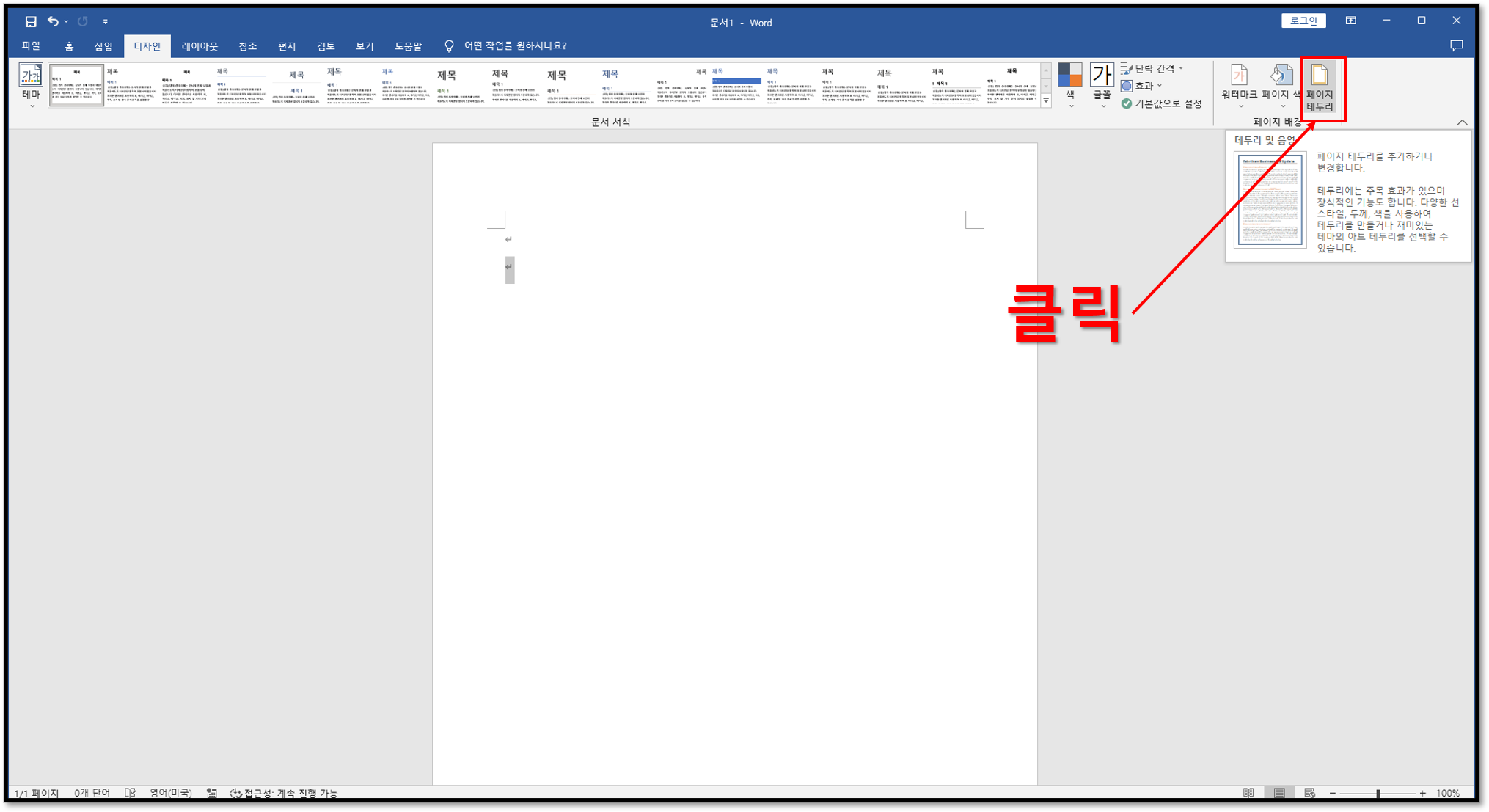Screen dimensions: 1489x812
Task: Click the Page Borders button
Action: coord(1320,87)
